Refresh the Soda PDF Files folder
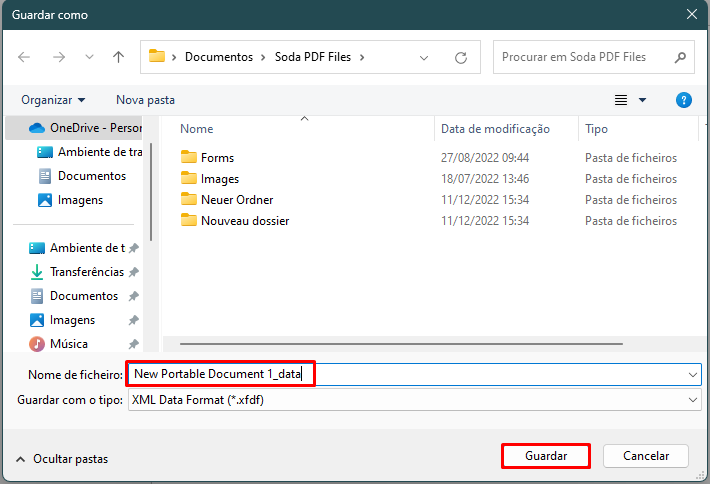Viewport: 710px width, 484px height. pos(461,58)
